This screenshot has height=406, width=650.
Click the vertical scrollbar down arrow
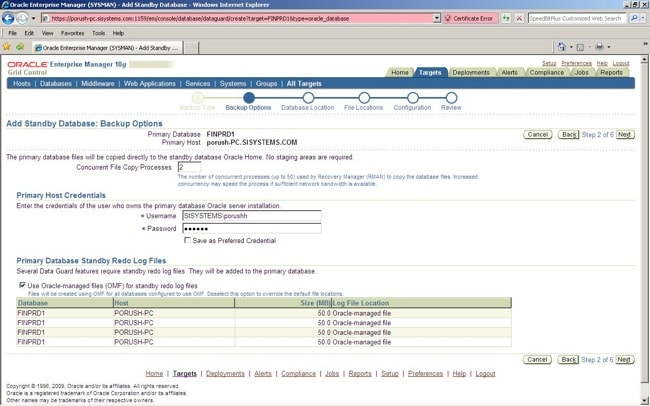(645, 400)
